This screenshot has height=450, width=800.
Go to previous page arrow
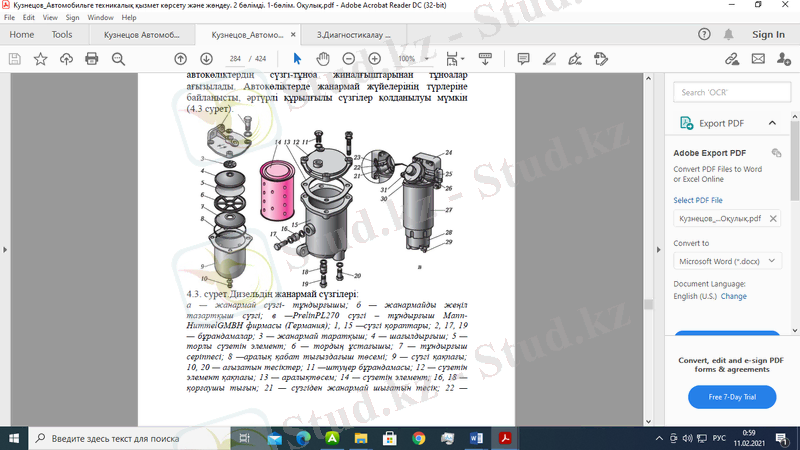[x=180, y=59]
